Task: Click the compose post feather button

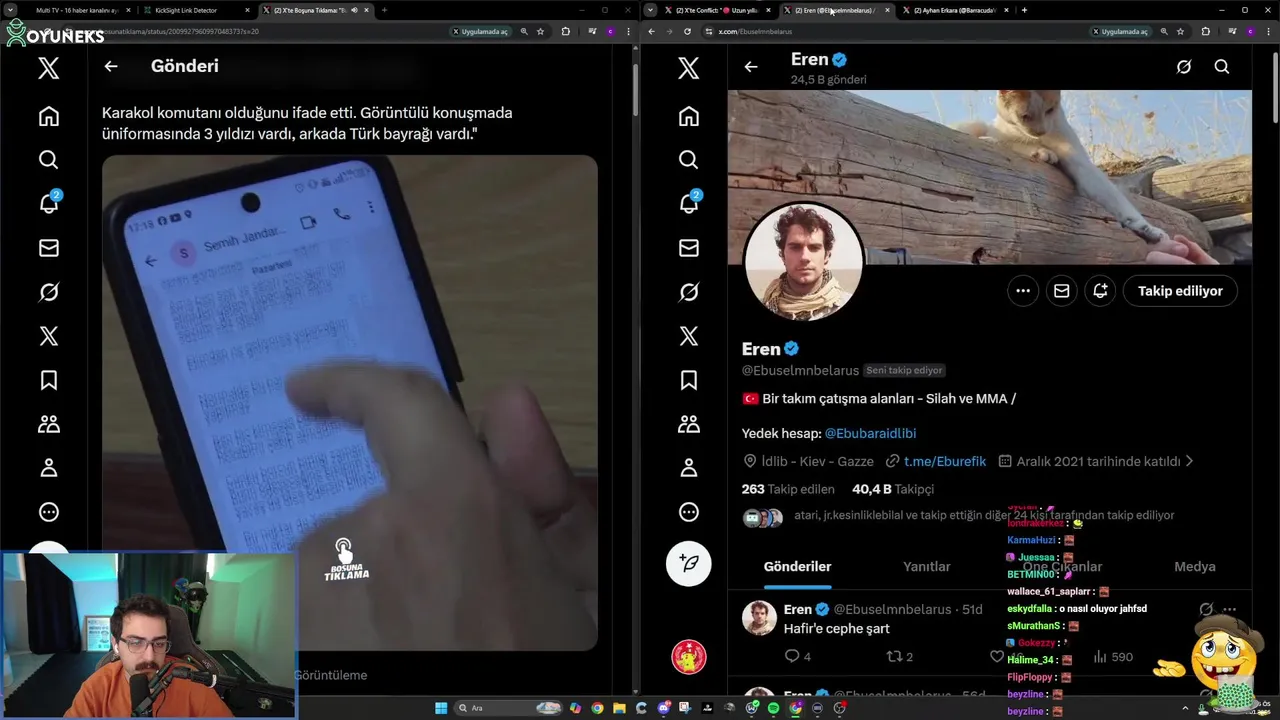Action: click(x=688, y=563)
